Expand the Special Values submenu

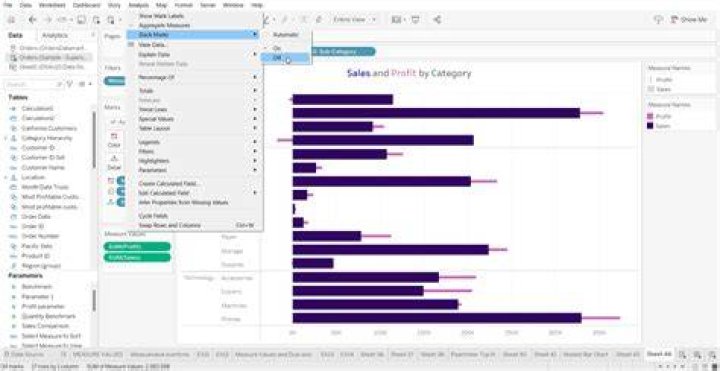194,119
